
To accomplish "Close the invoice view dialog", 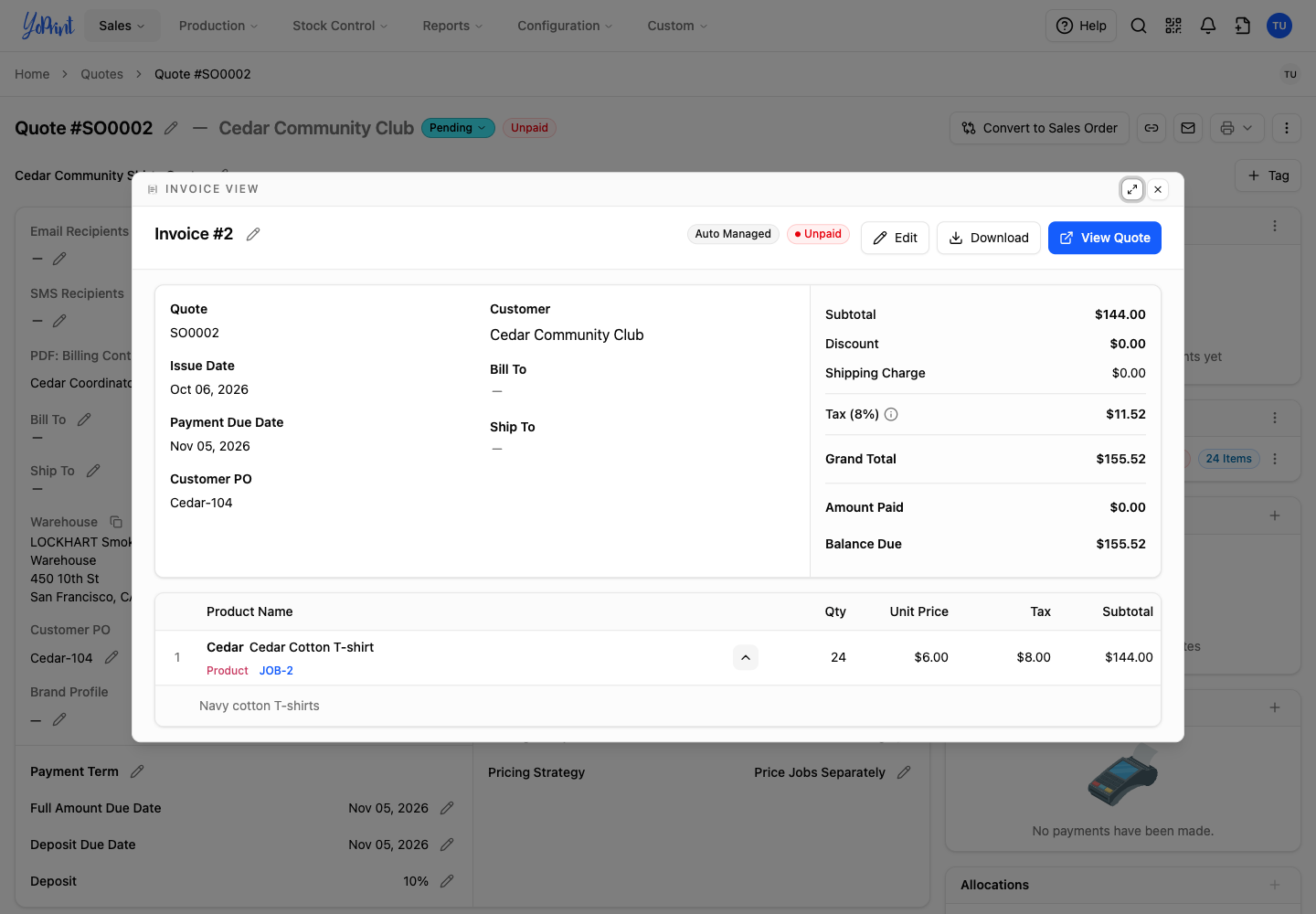I will click(x=1158, y=189).
